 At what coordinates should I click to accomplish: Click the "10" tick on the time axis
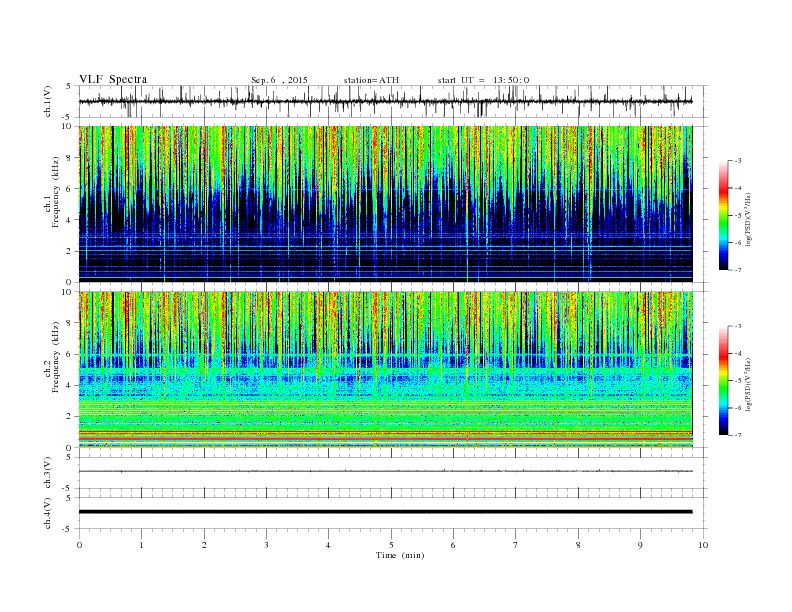703,545
